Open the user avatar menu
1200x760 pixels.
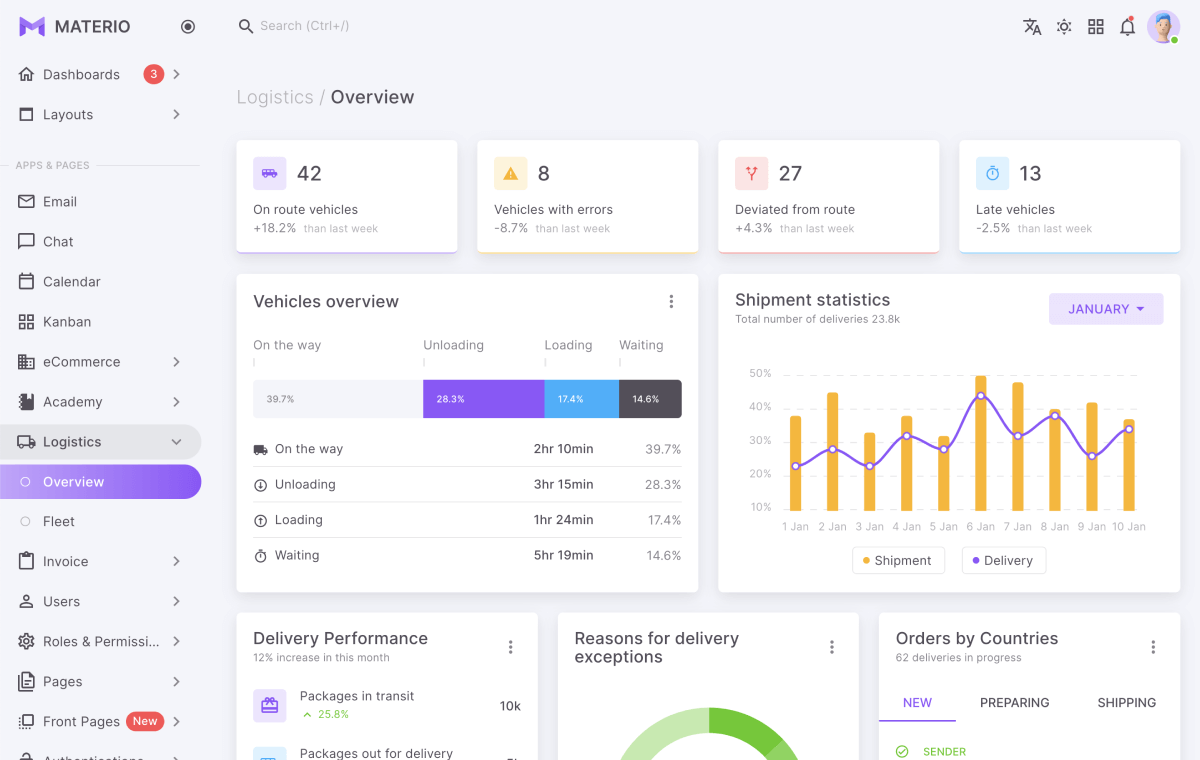click(1163, 27)
